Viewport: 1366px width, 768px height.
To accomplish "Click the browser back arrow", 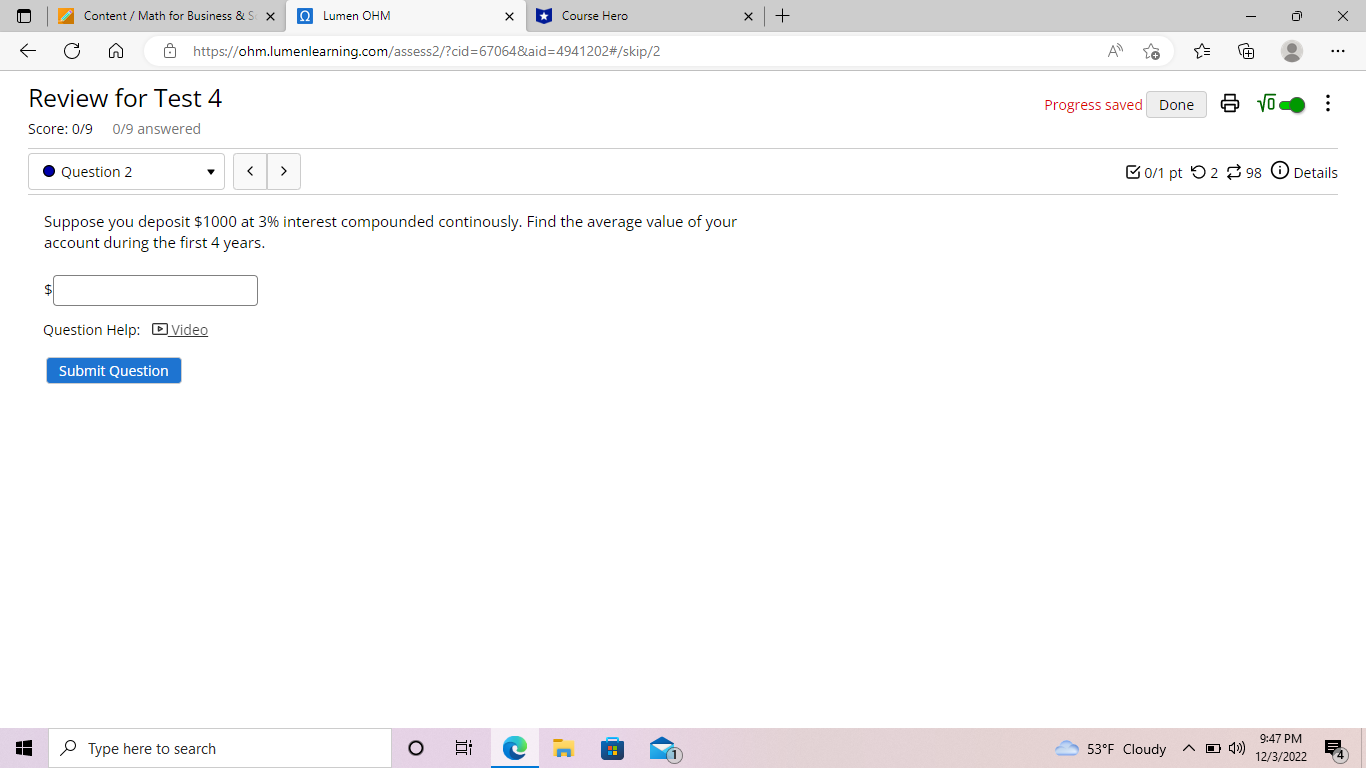I will [x=28, y=51].
